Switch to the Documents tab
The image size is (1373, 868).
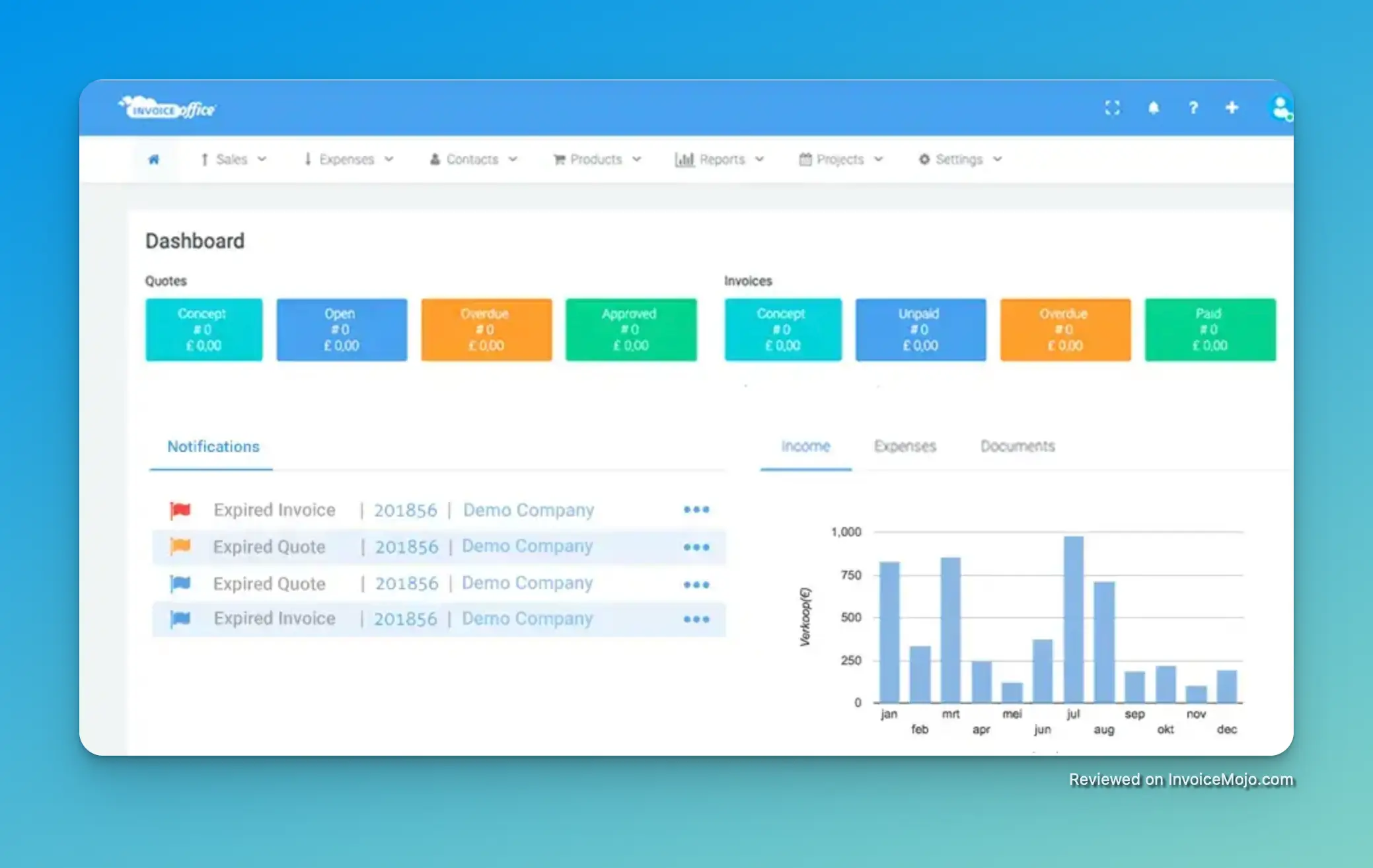(1016, 446)
